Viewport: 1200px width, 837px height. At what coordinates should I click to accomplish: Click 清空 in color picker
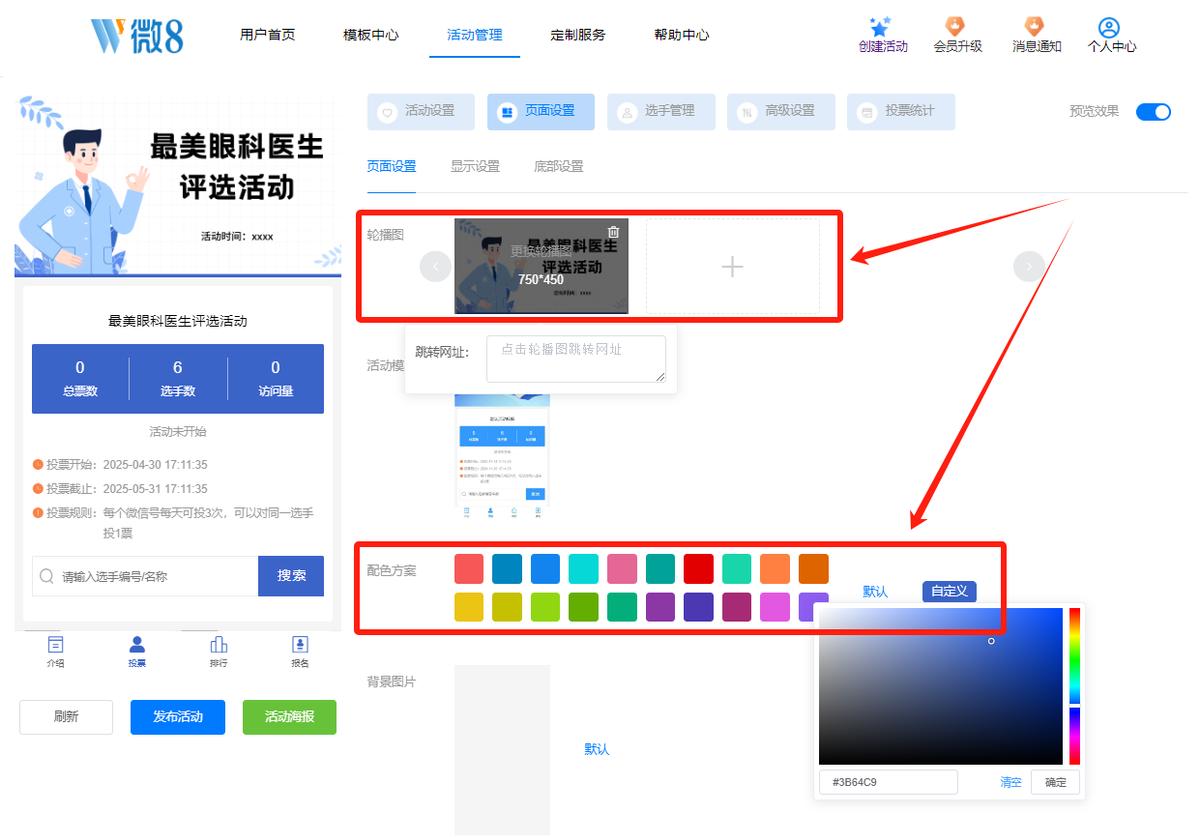1011,782
